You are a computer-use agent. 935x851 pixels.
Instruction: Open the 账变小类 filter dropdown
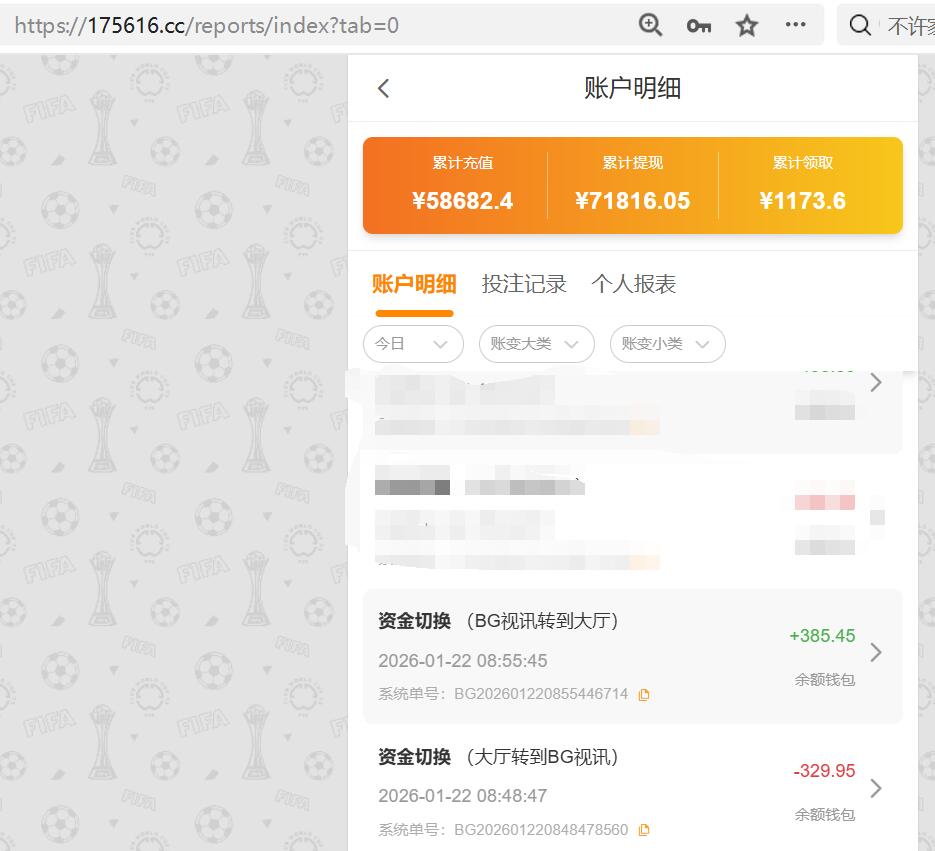[x=667, y=344]
